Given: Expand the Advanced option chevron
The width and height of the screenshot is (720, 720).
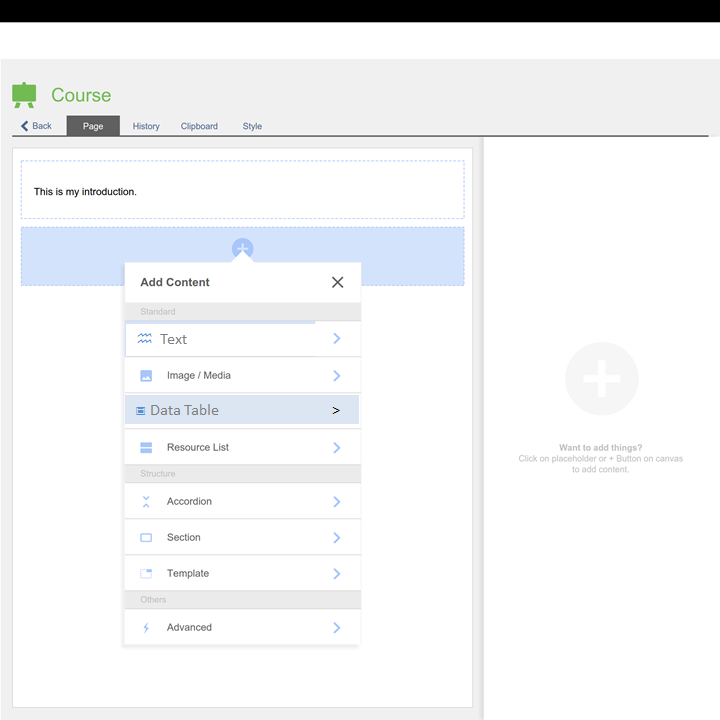Looking at the screenshot, I should pyautogui.click(x=337, y=628).
